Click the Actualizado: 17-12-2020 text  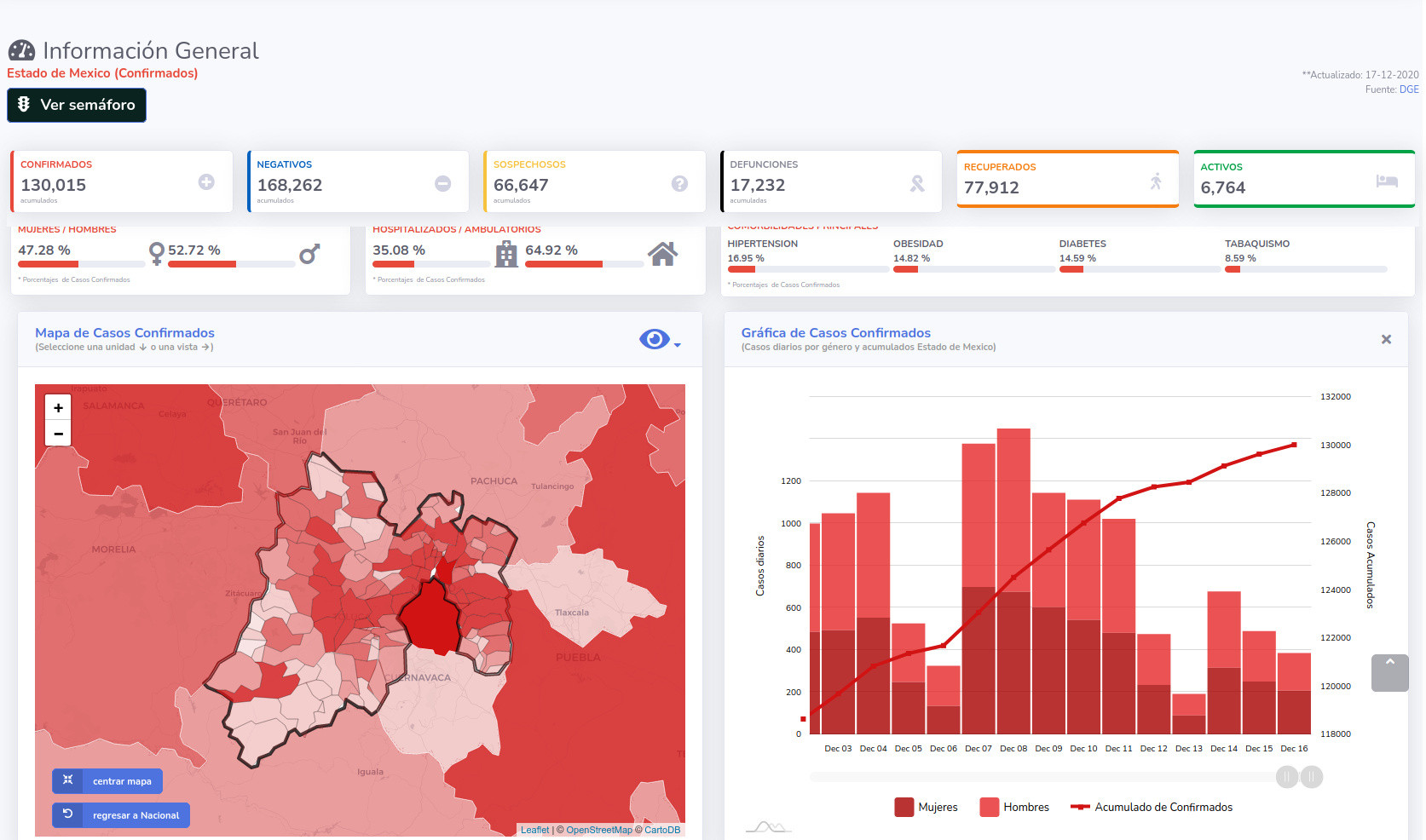click(x=1360, y=75)
